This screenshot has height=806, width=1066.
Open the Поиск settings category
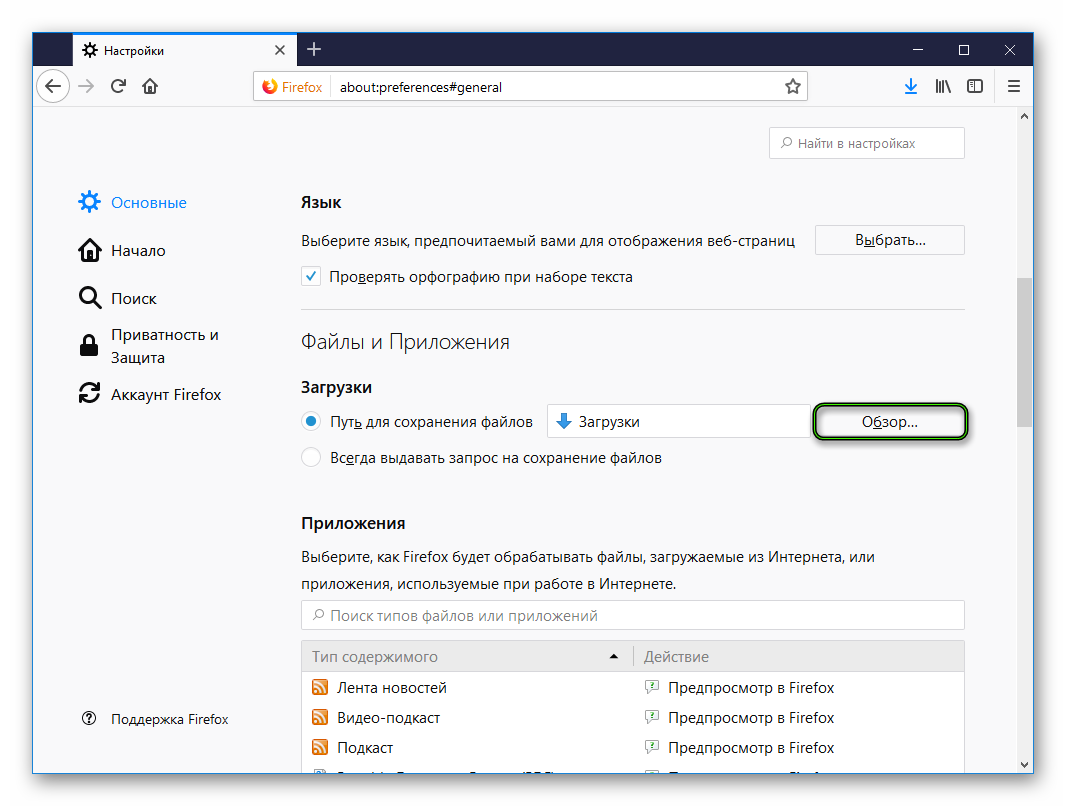click(x=118, y=298)
